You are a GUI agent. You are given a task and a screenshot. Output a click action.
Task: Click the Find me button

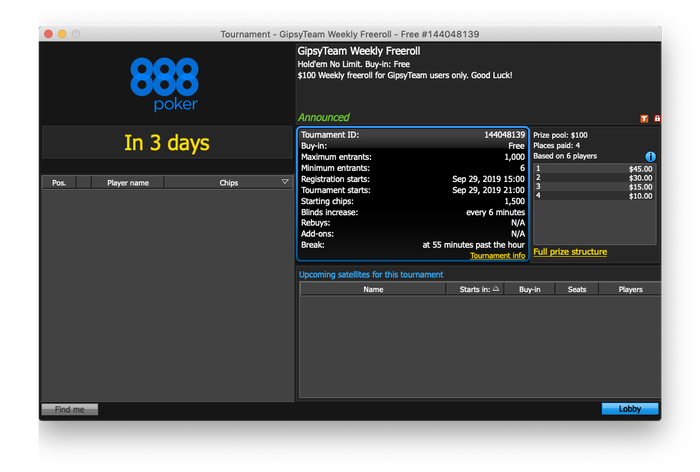[x=70, y=409]
